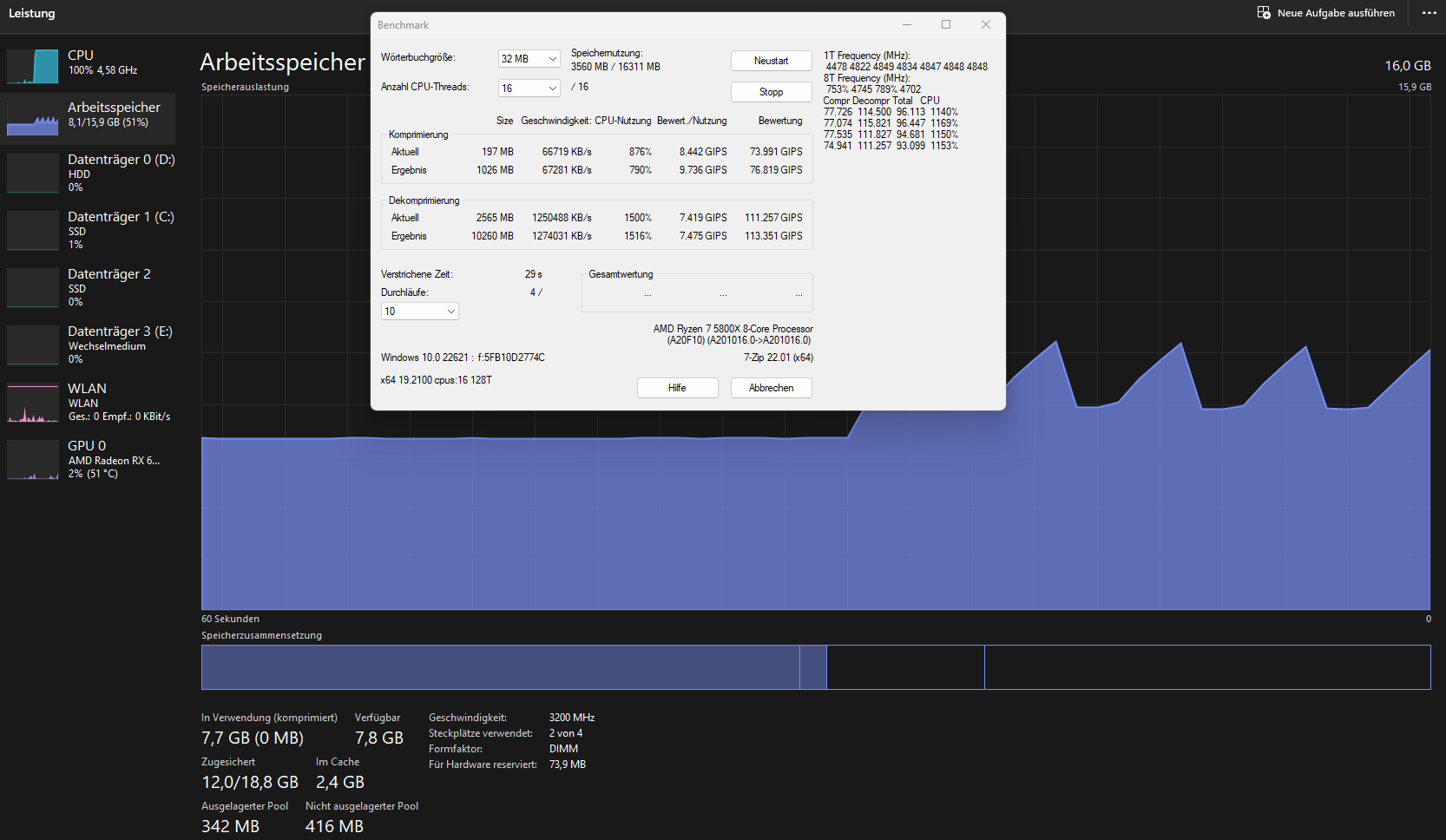Click the 76.819 GIPS rating value

click(776, 170)
